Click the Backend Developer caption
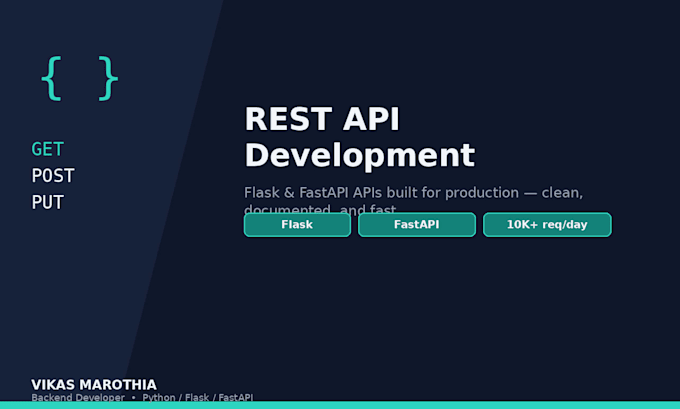Screen dimensions: 680x409 pyautogui.click(x=78, y=397)
